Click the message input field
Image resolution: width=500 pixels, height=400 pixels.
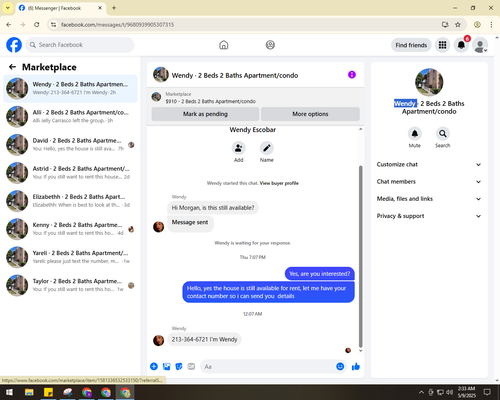268,367
